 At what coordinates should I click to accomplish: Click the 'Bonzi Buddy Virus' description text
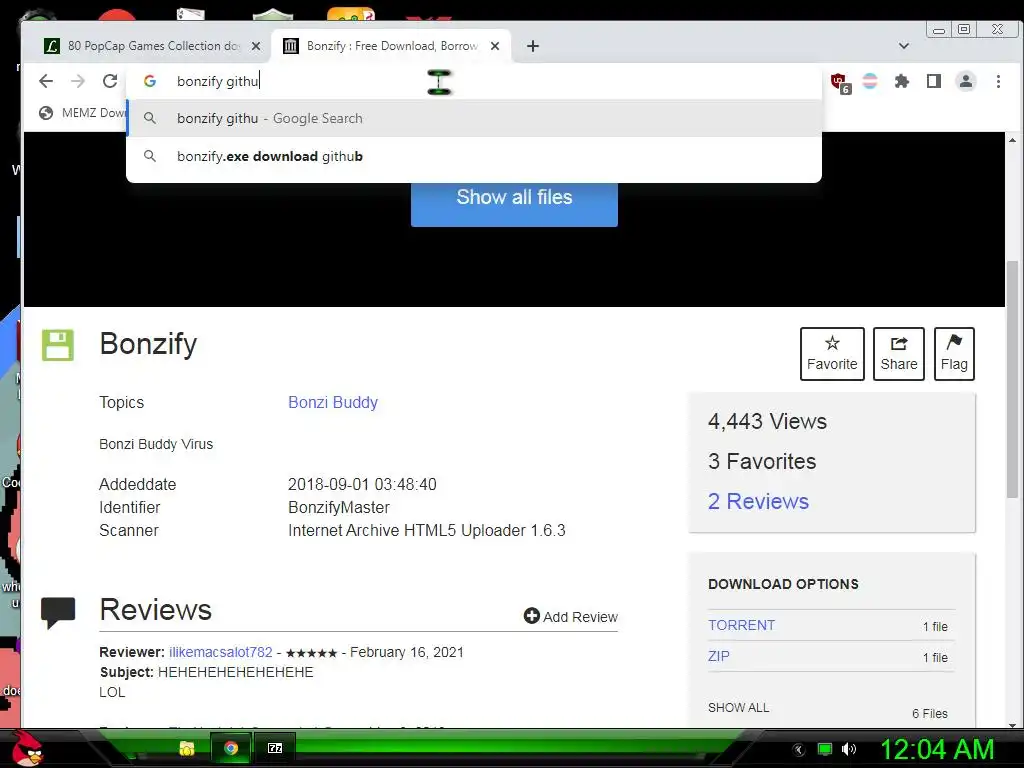point(156,444)
